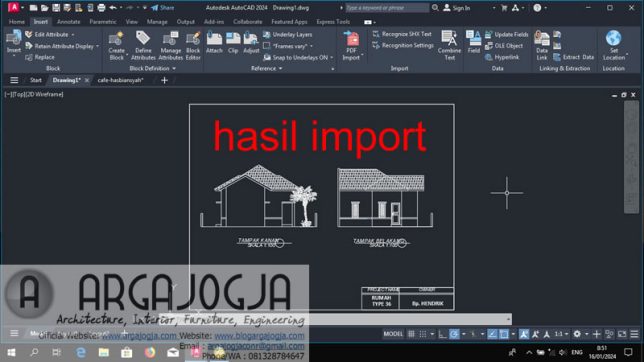Open the cafe-hasbiansyah drawing tab
Image resolution: width=644 pixels, height=362 pixels.
[120, 80]
